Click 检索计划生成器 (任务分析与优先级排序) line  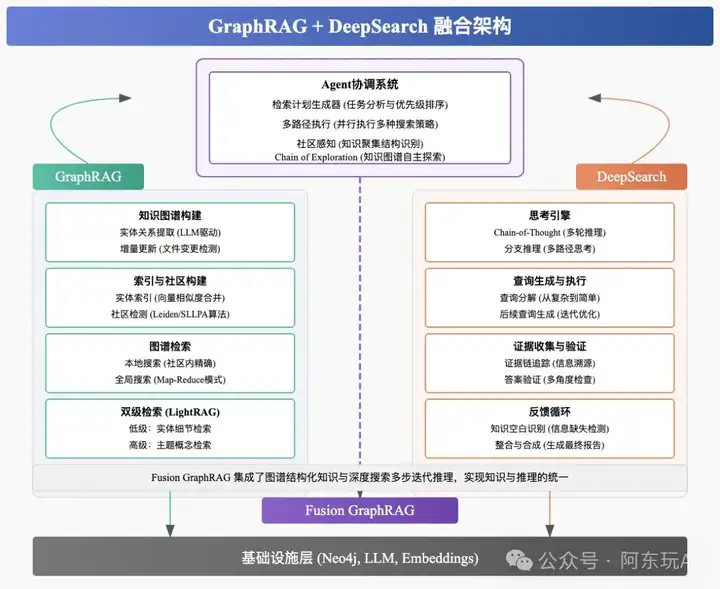point(360,105)
